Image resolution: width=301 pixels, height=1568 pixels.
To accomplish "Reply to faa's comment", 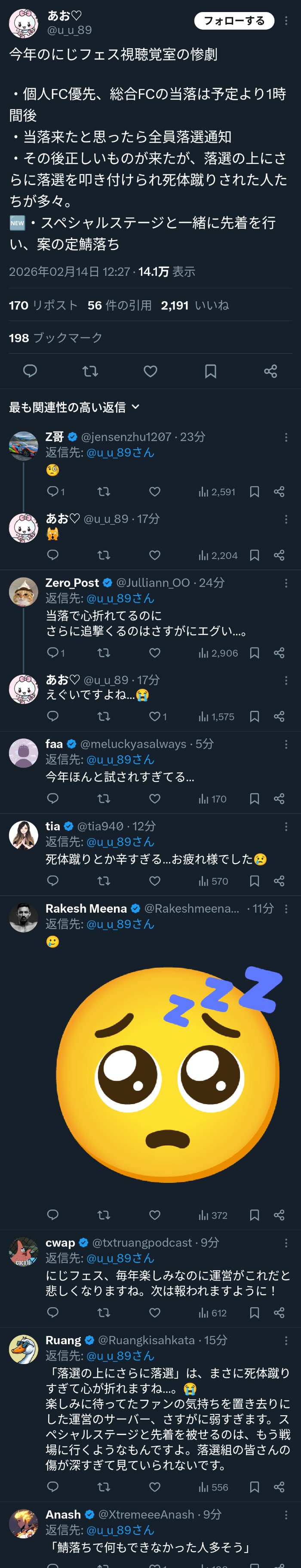I will click(x=53, y=798).
